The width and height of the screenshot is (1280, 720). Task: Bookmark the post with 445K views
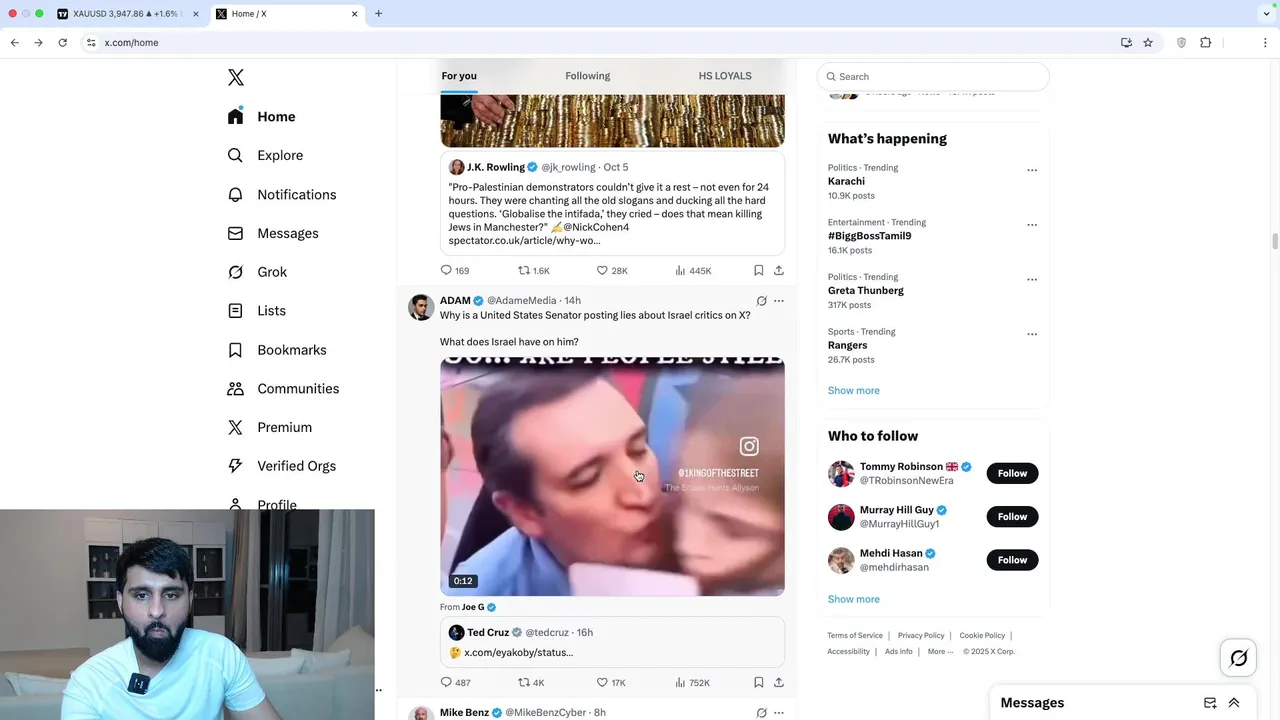pyautogui.click(x=758, y=270)
